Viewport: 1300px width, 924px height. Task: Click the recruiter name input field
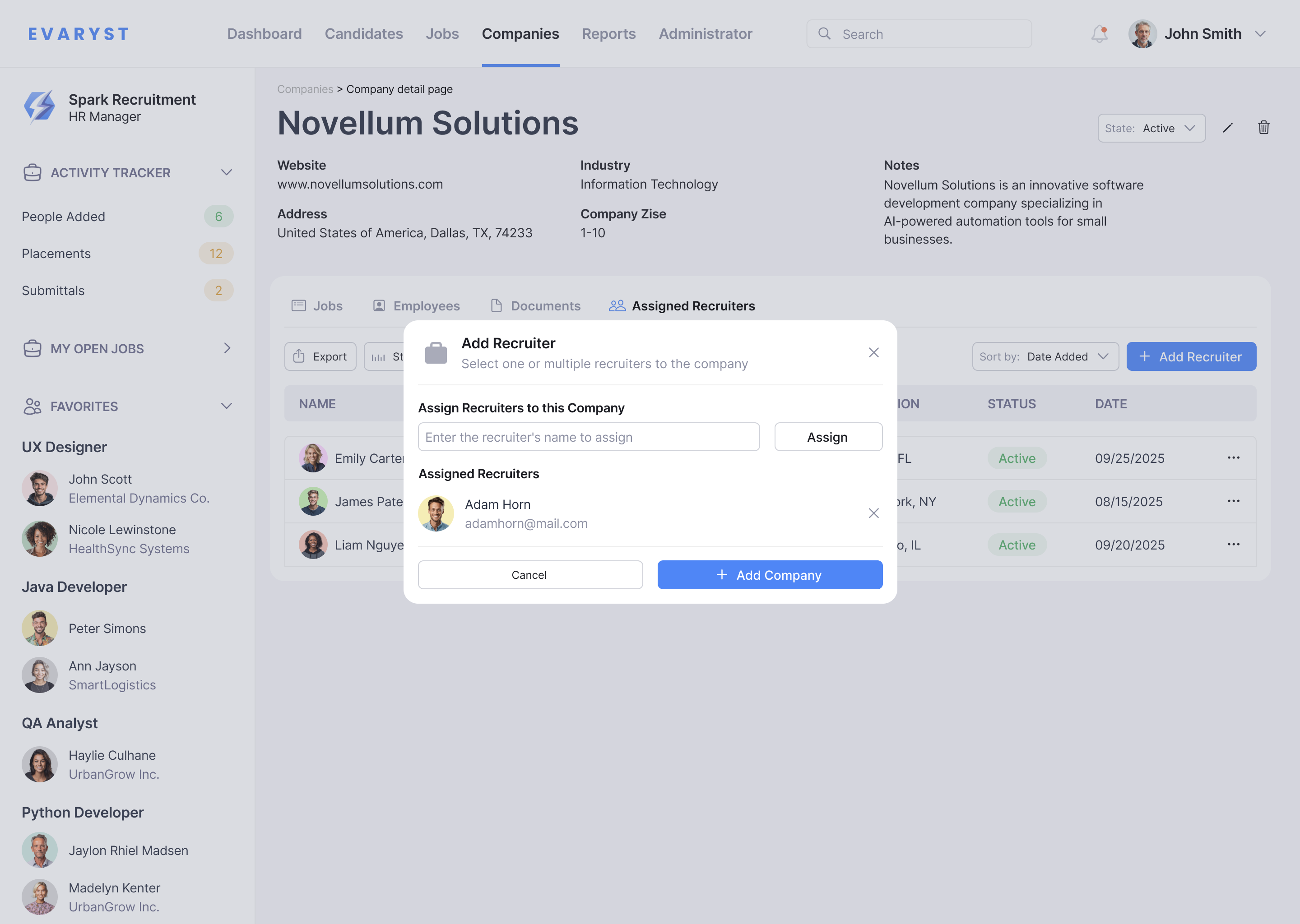tap(589, 436)
